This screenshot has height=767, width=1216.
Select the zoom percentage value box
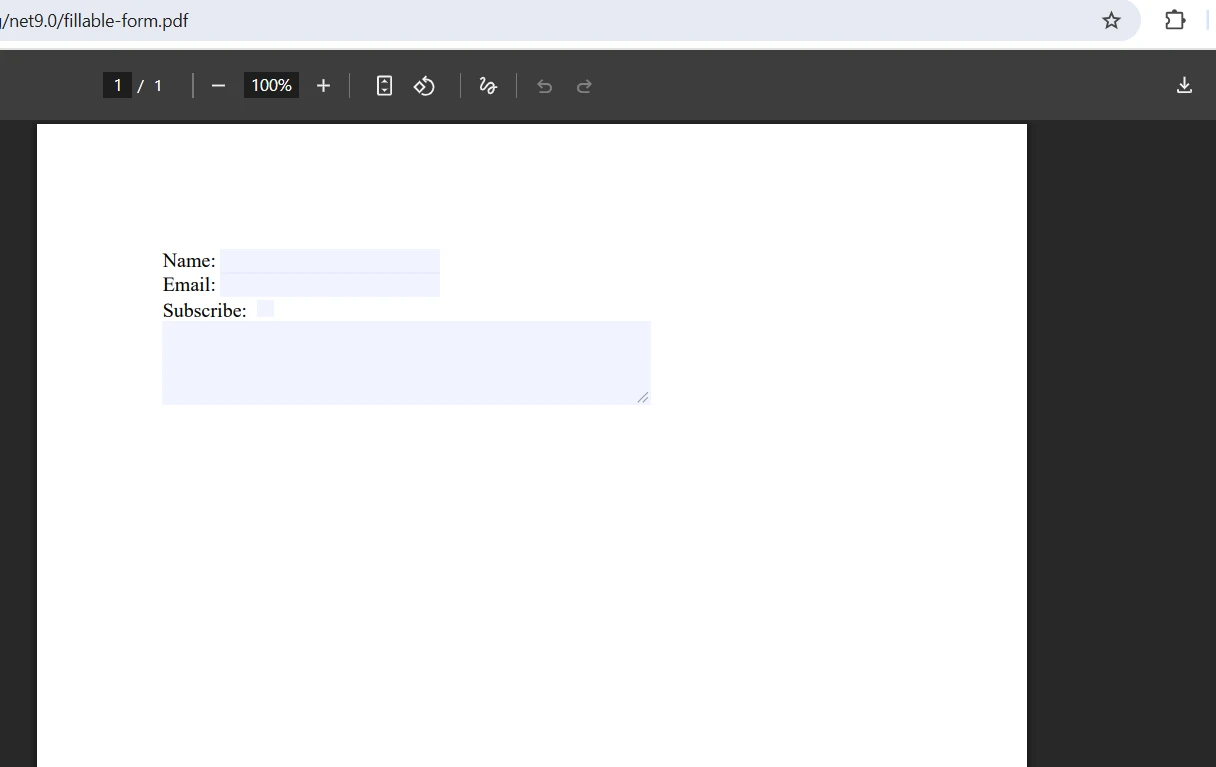[270, 85]
